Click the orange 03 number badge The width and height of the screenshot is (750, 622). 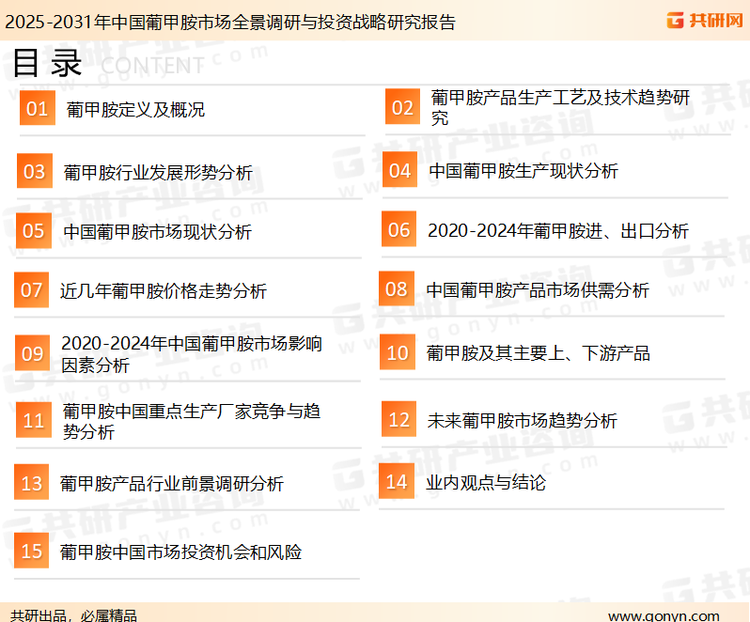tap(34, 171)
